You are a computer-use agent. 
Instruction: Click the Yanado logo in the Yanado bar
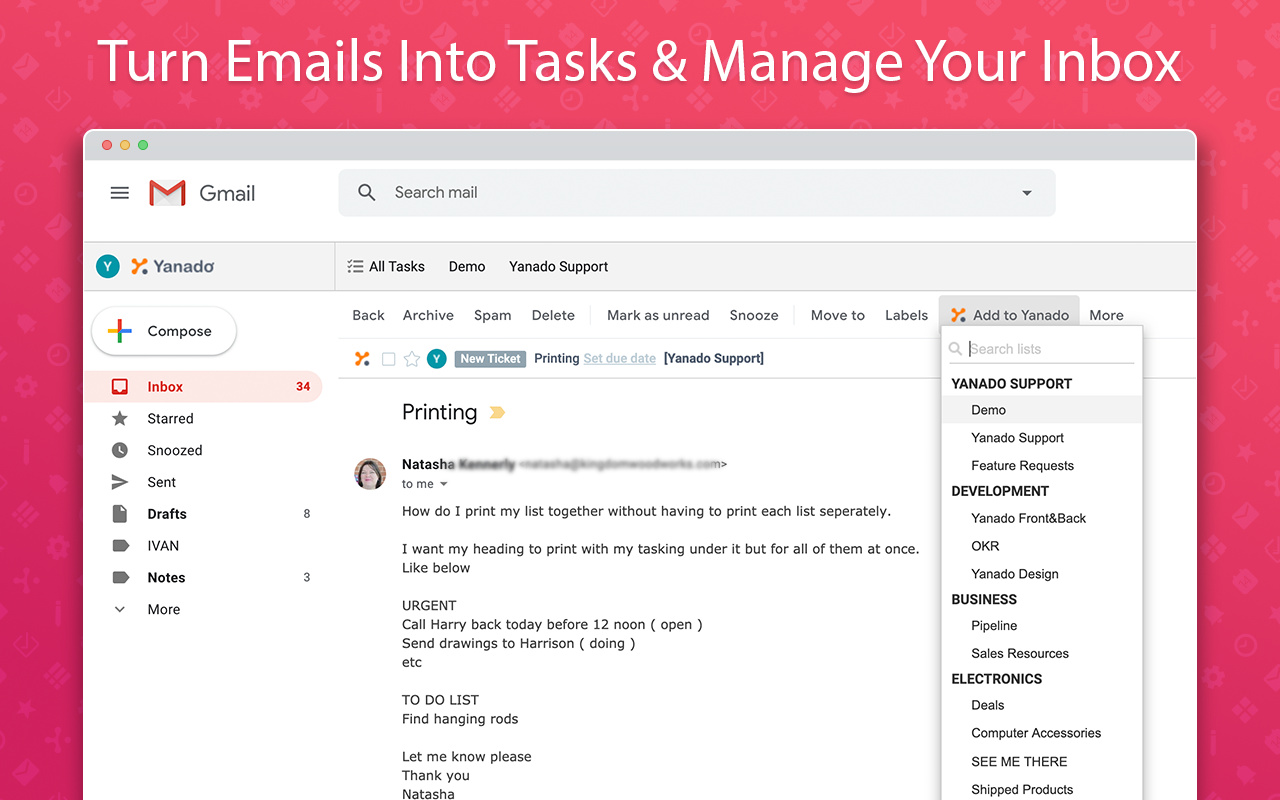(x=171, y=266)
